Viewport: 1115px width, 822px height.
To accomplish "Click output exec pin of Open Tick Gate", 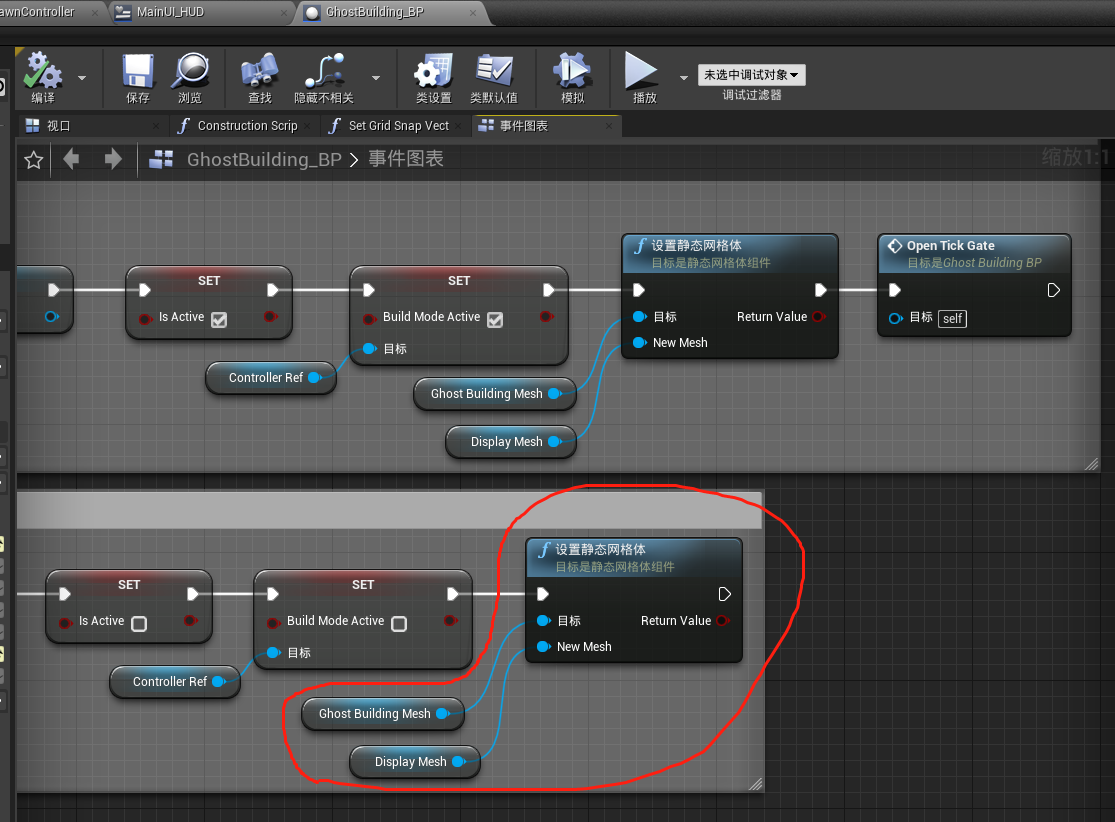I will [x=1053, y=290].
